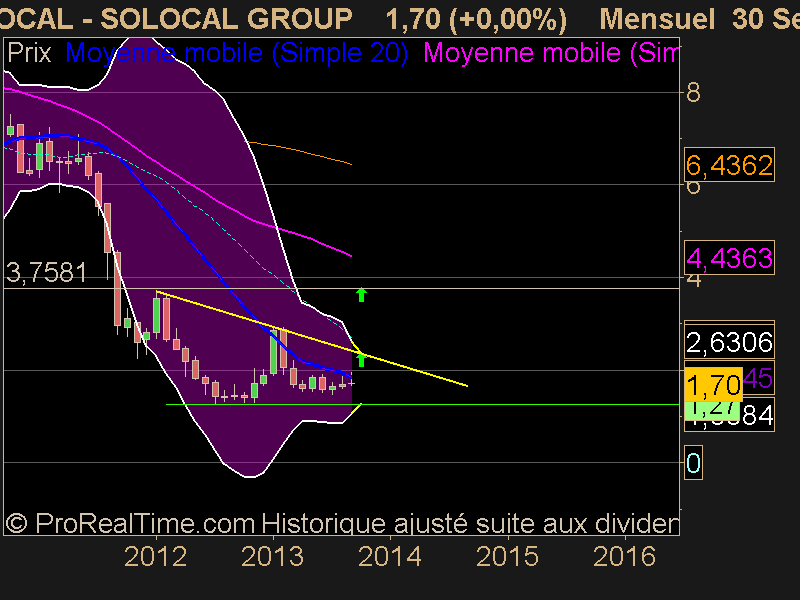Click the SOLOCAL GROUP title text

pos(226,19)
